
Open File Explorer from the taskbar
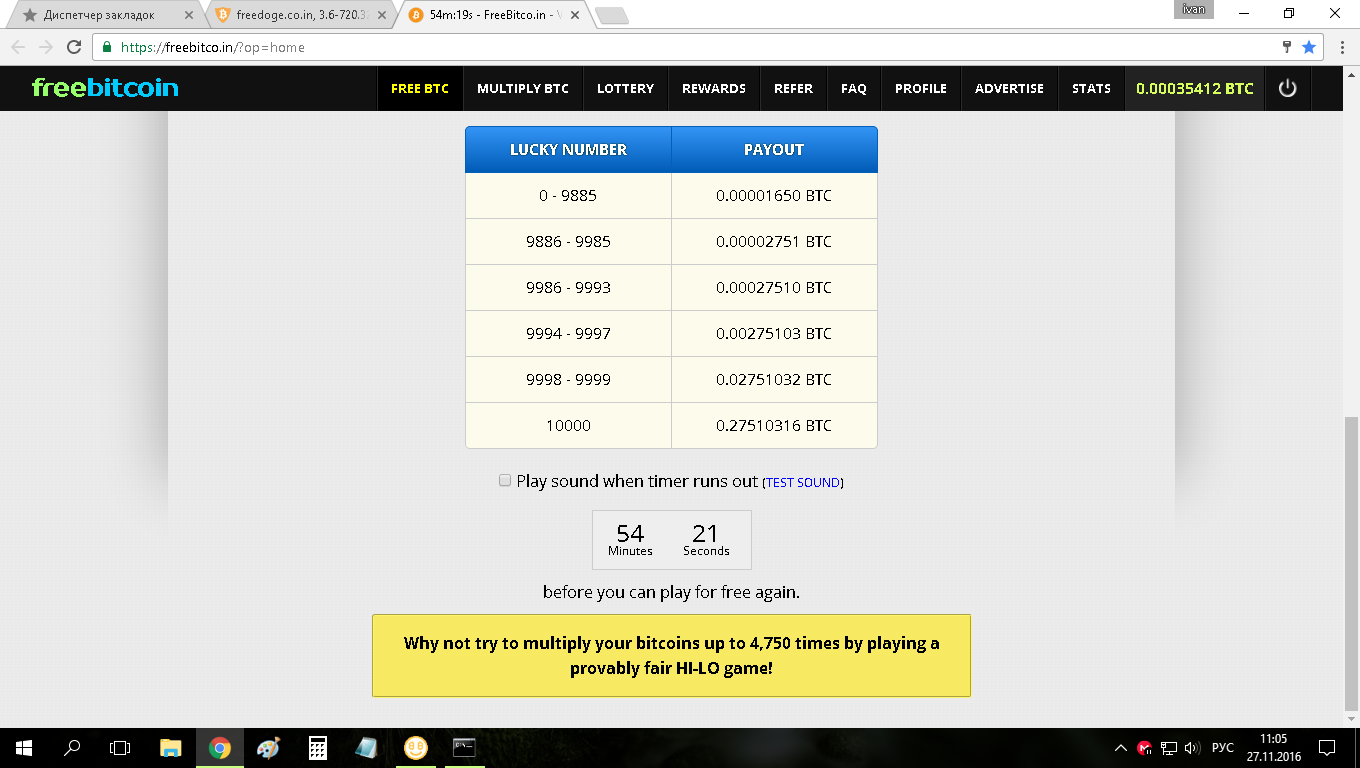click(171, 748)
